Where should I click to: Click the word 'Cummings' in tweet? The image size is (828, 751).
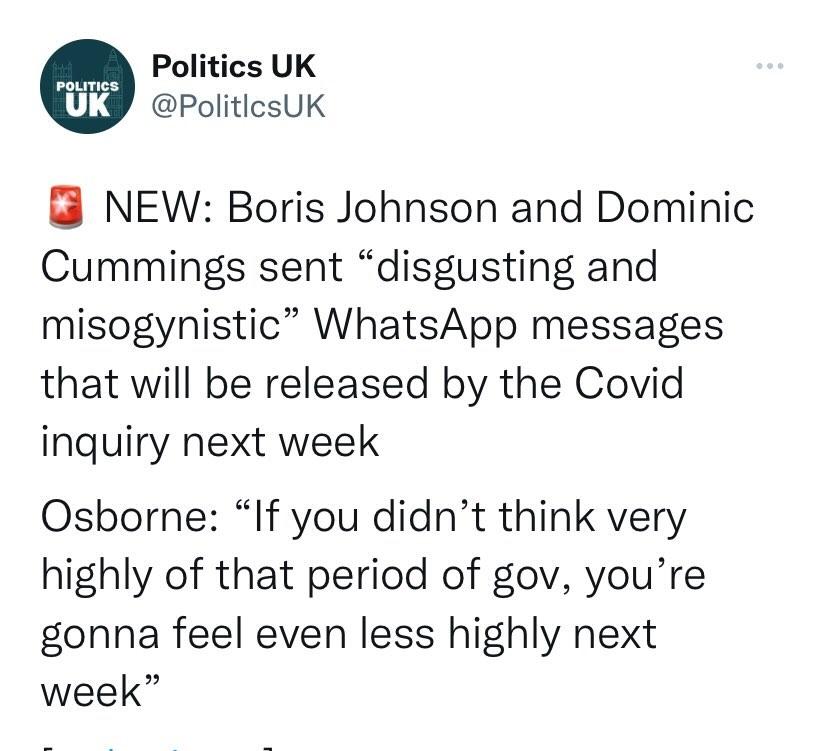coord(143,268)
